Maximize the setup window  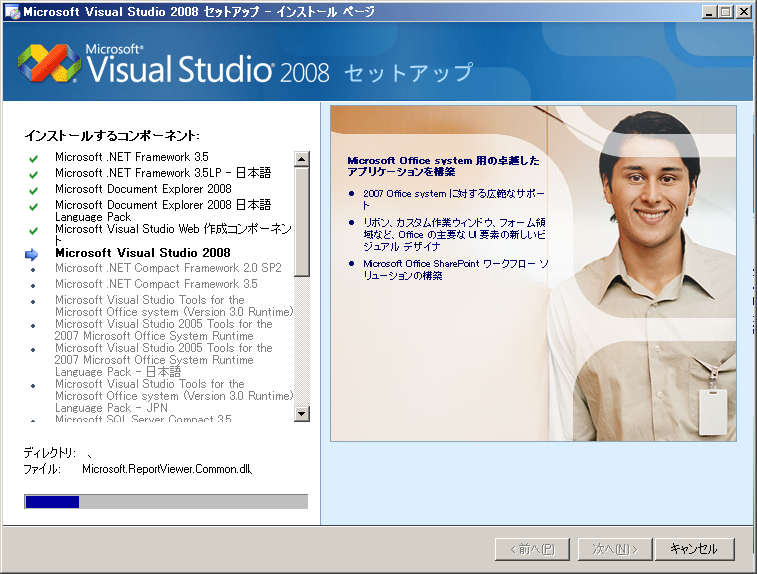point(725,12)
